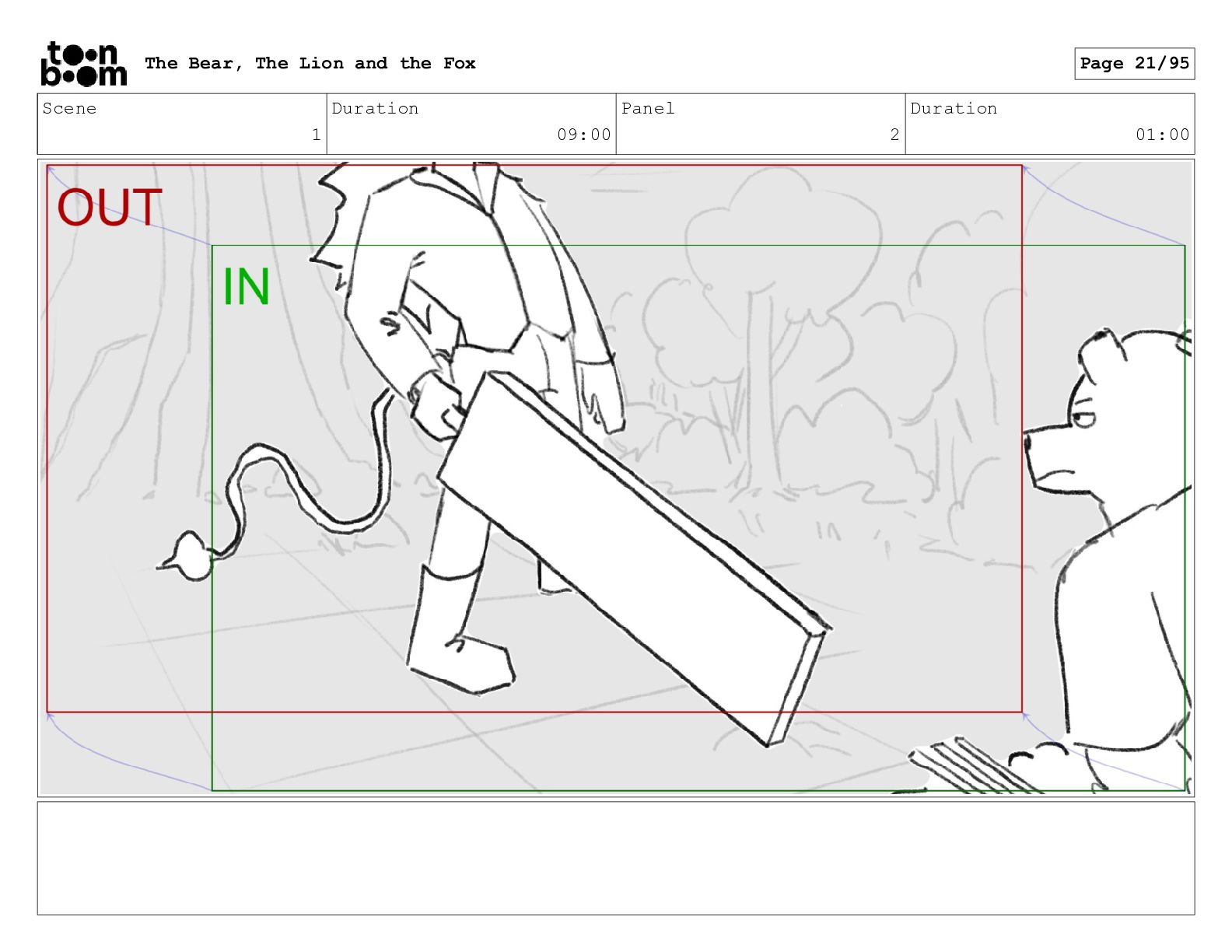1232x952 pixels.
Task: Click the 'Scene' header label
Action: 69,108
